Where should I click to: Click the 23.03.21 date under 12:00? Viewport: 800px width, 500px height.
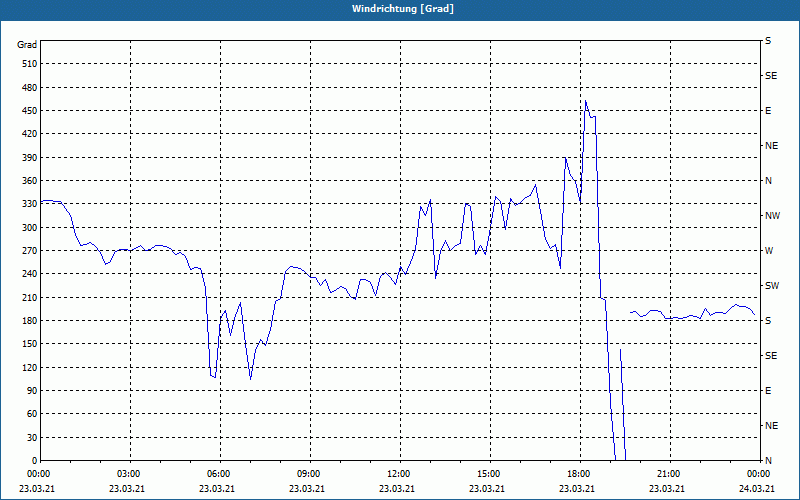point(397,489)
